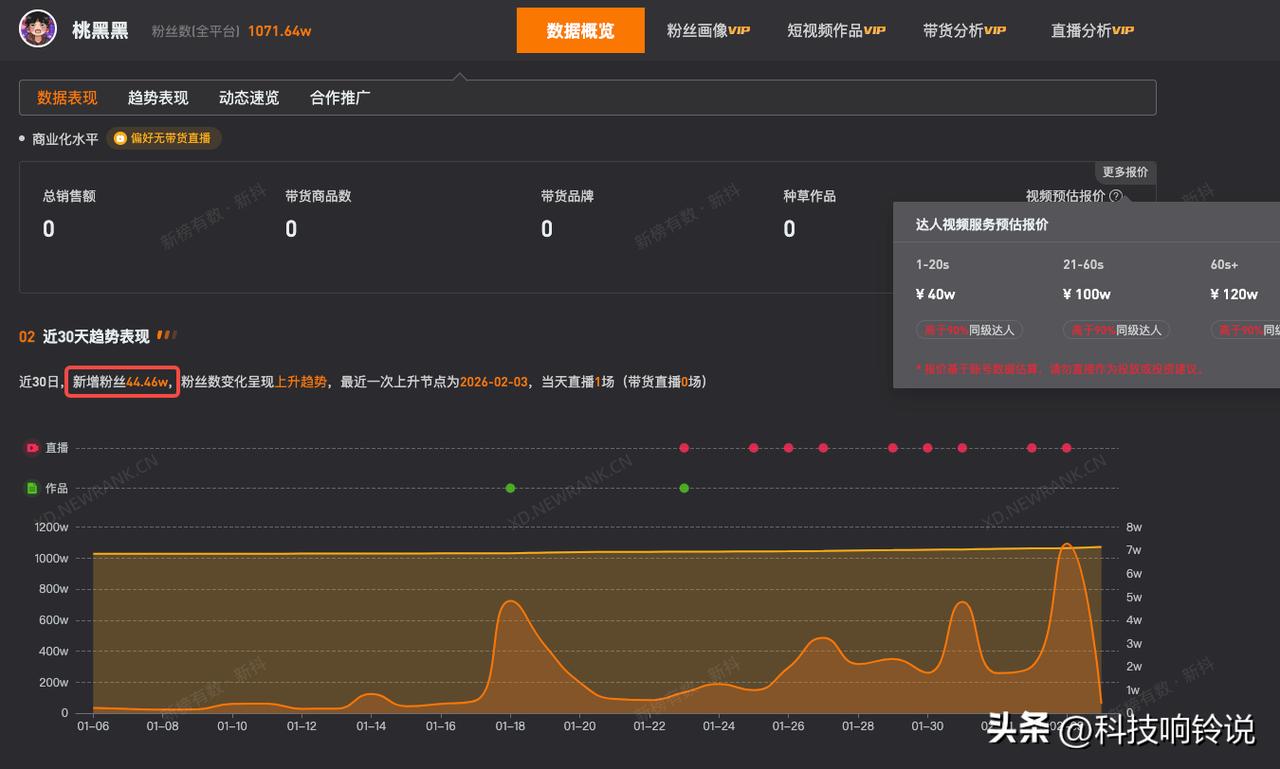The image size is (1280, 769).
Task: Click the account name 桃黑黑
Action: [100, 30]
